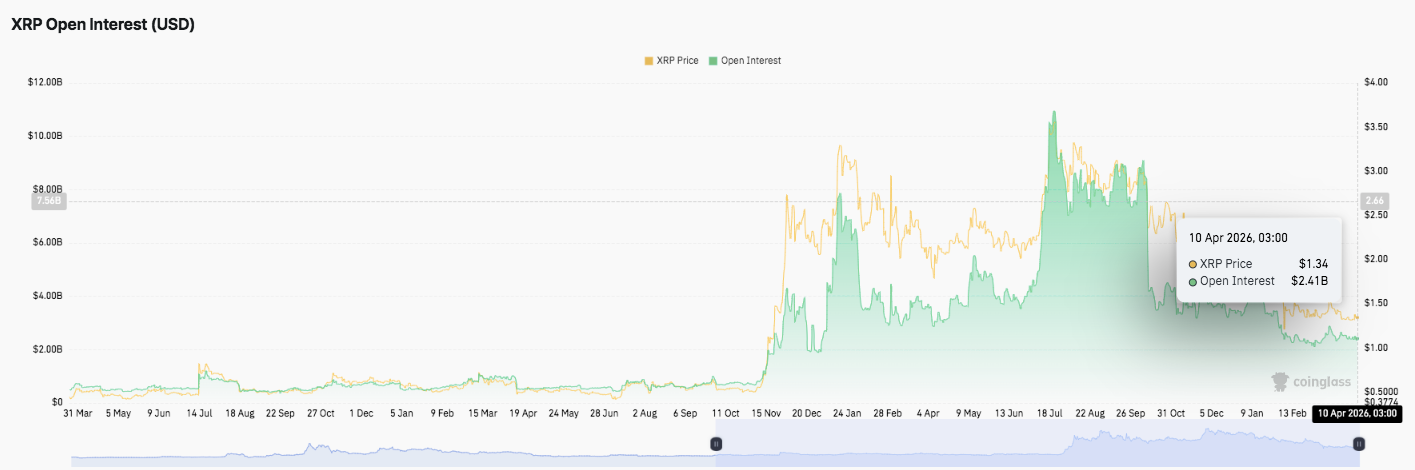The height and width of the screenshot is (470, 1415).
Task: Click the coinglass watermark logo
Action: click(1310, 381)
